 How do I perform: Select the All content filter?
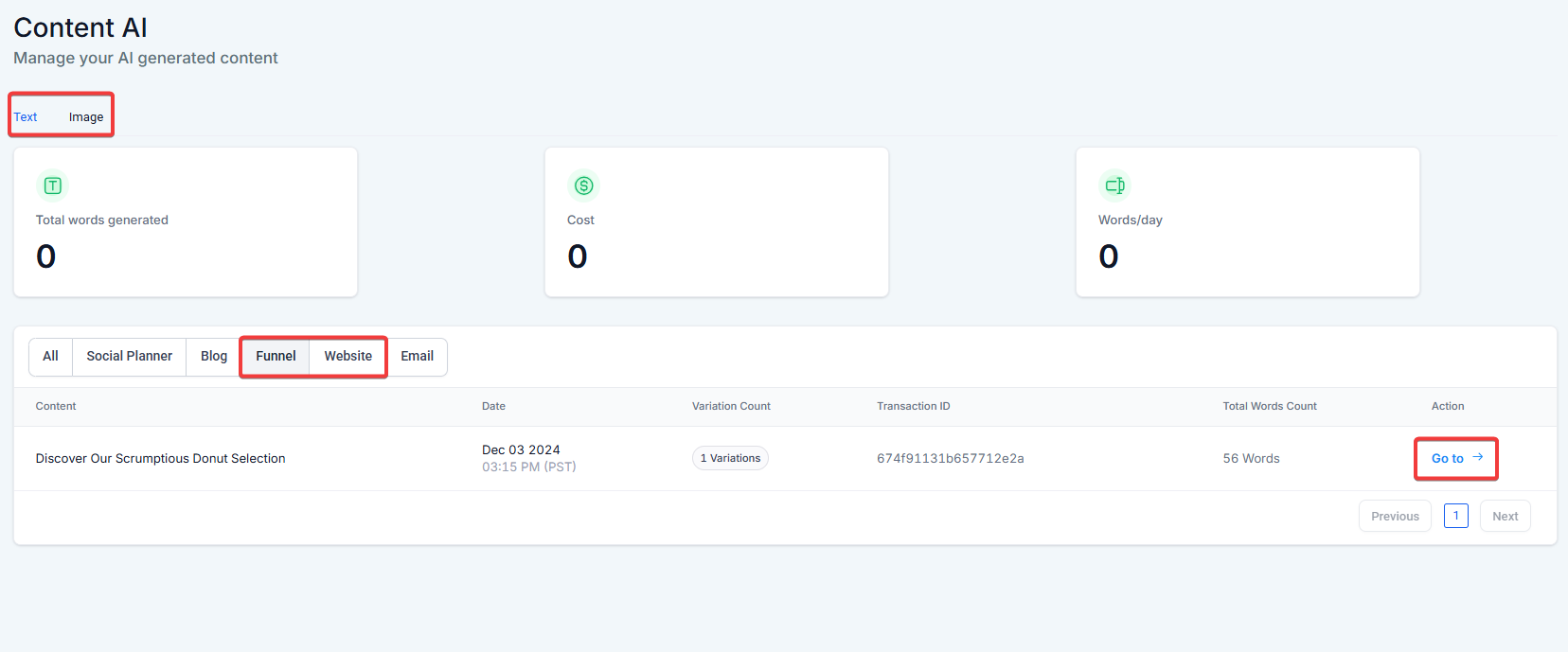pos(50,357)
